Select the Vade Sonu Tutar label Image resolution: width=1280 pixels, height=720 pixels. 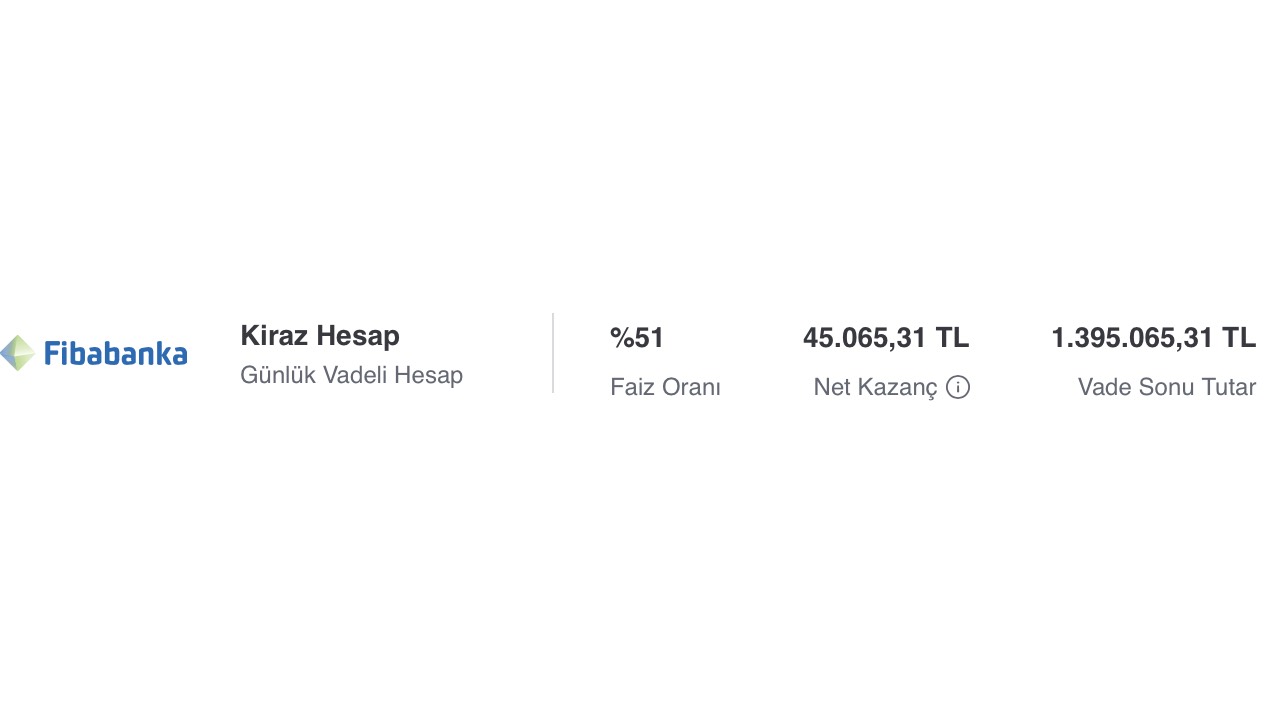[1167, 387]
